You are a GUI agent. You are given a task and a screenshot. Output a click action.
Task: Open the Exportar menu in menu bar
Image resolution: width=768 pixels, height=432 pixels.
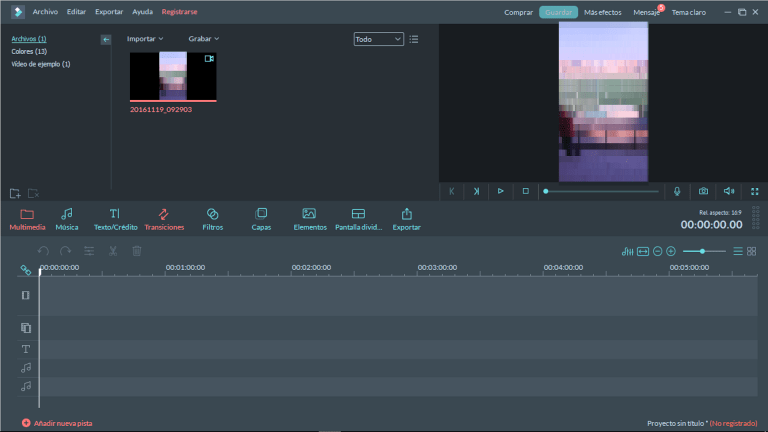[109, 12]
